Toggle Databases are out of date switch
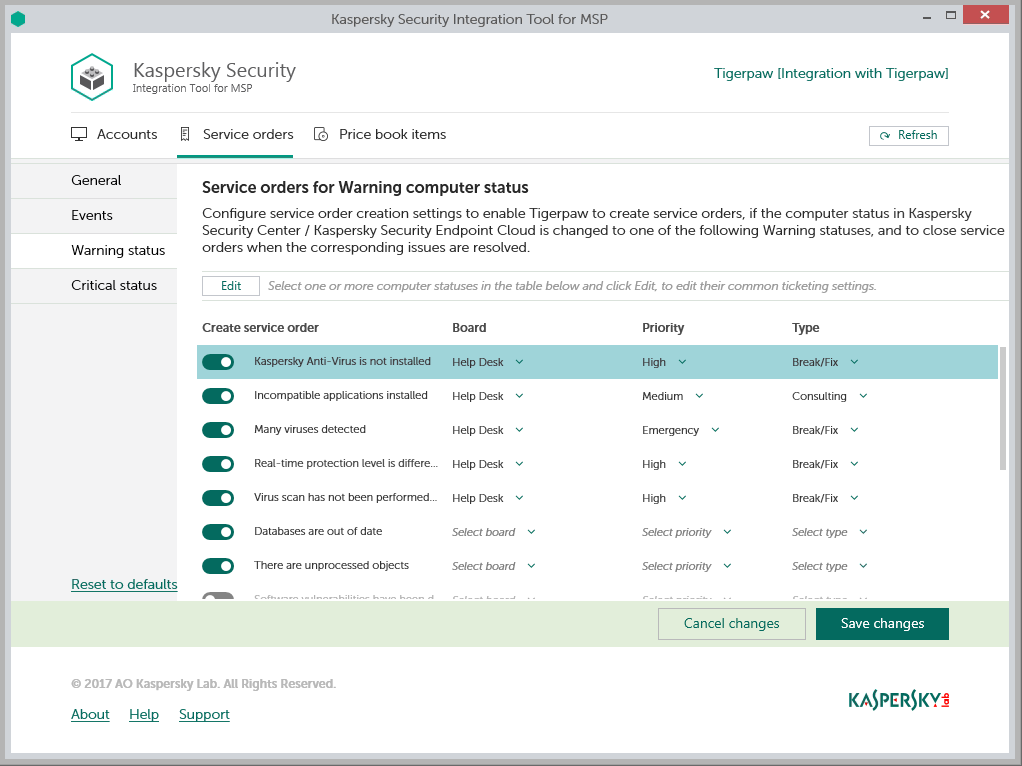Image resolution: width=1022 pixels, height=766 pixels. 218,532
